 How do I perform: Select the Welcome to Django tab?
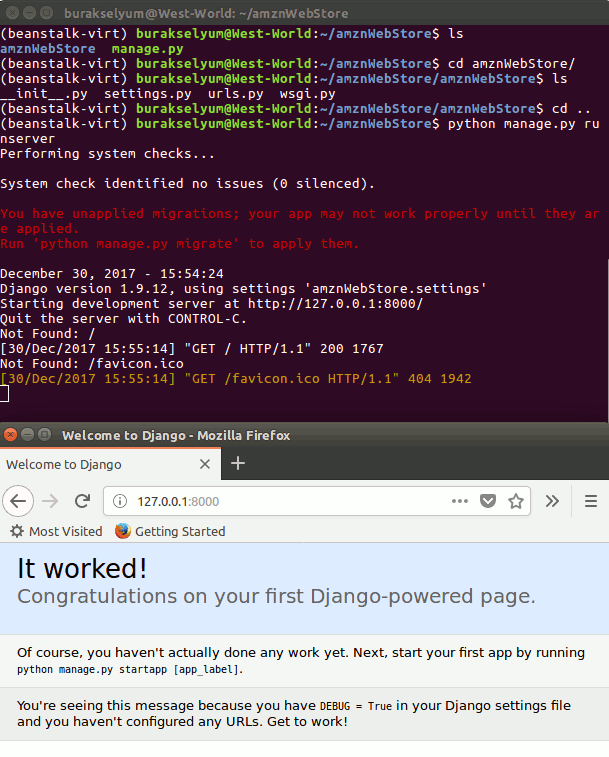(110, 464)
